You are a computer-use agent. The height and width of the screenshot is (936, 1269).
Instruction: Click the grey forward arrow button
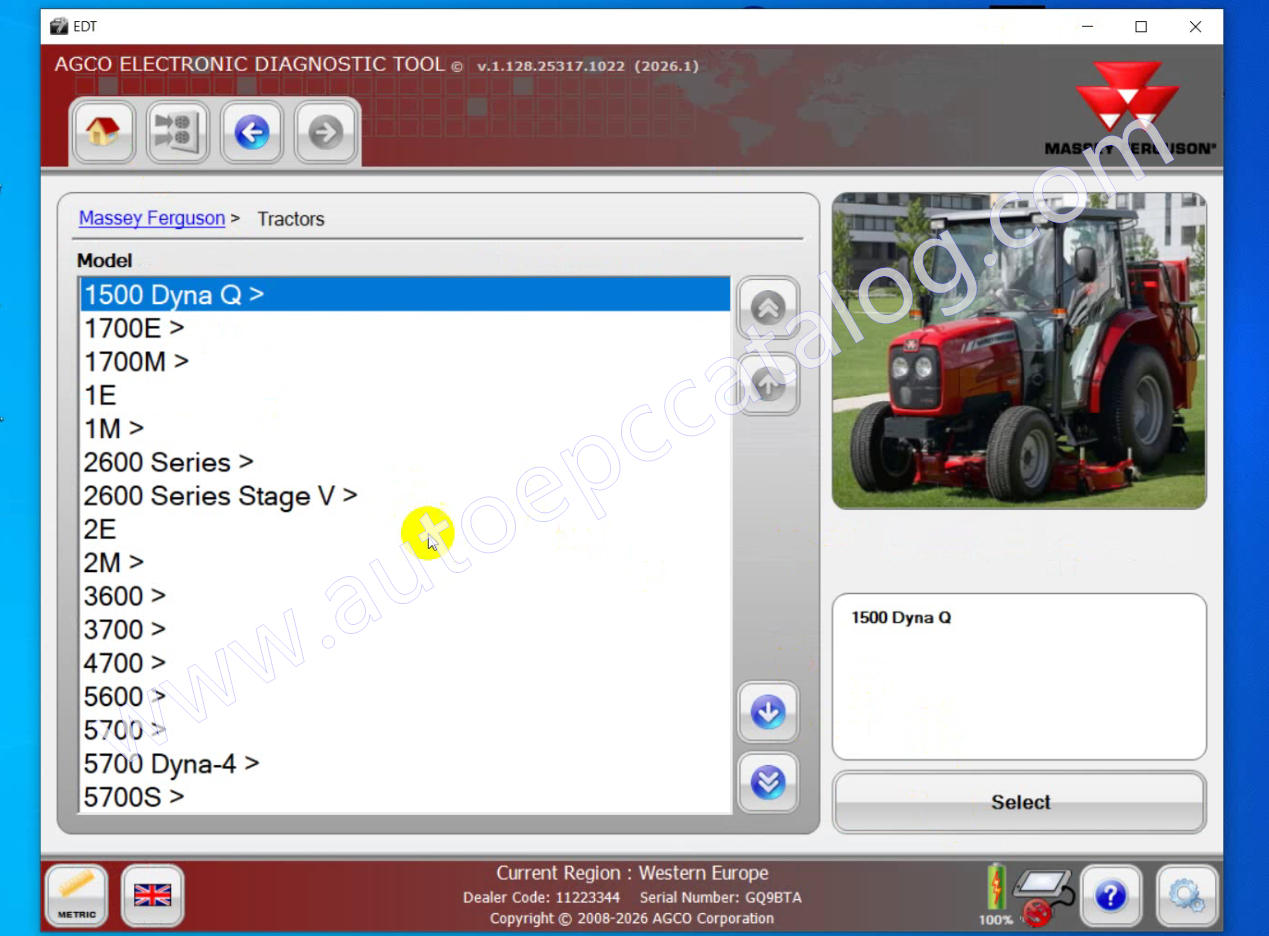pyautogui.click(x=326, y=132)
